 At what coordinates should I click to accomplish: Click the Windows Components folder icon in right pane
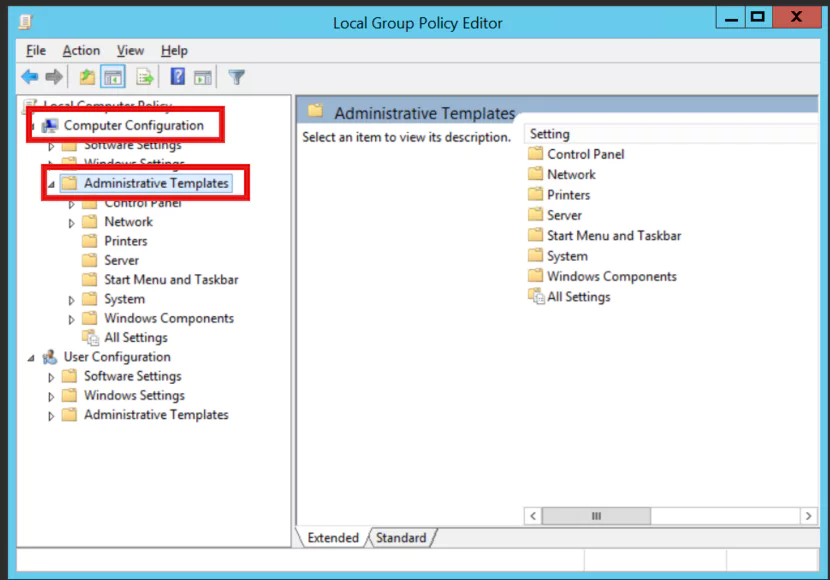536,276
